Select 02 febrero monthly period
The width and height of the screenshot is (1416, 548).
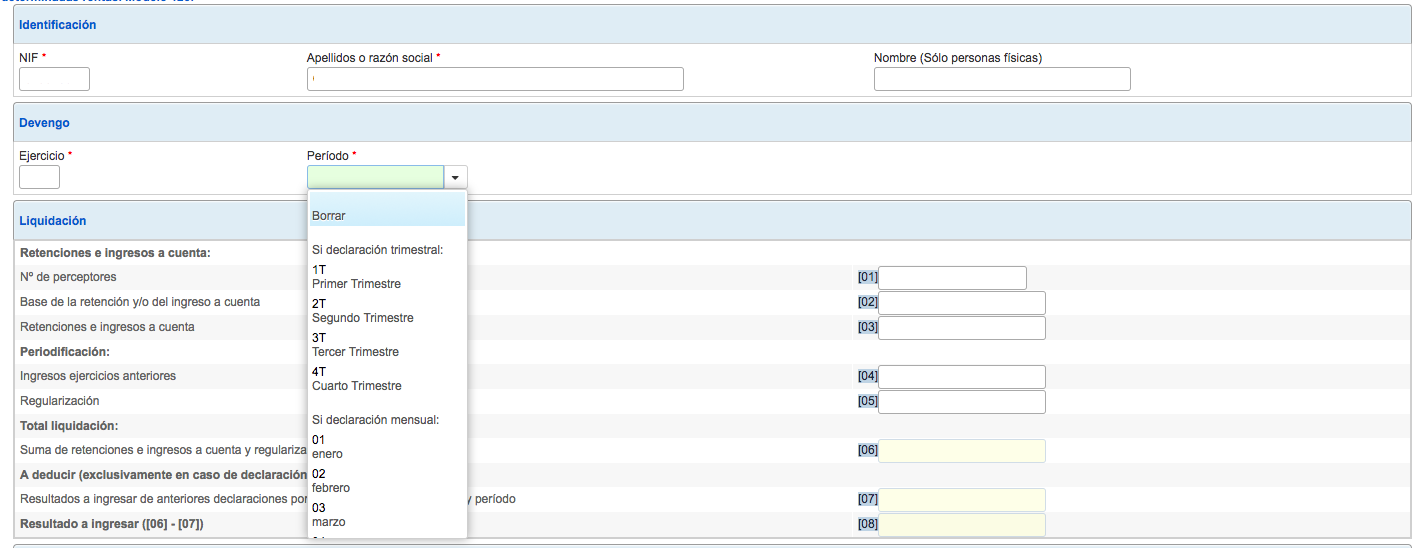[331, 481]
